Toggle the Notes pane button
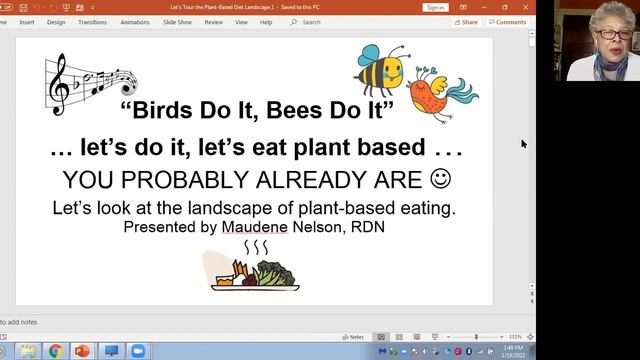640x360 pixels. [353, 337]
